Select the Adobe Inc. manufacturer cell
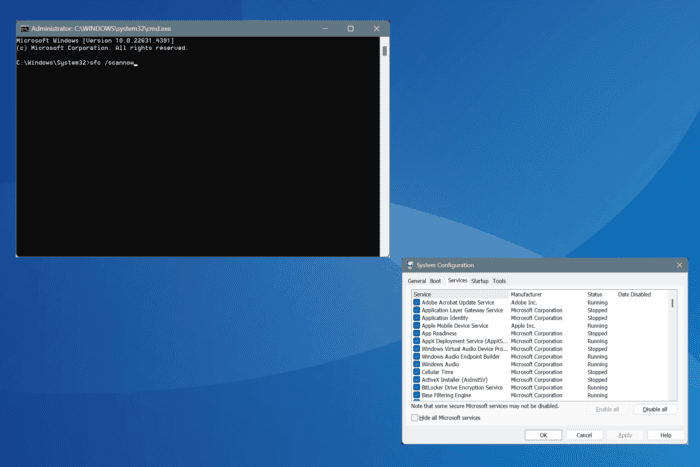700x467 pixels. [524, 303]
